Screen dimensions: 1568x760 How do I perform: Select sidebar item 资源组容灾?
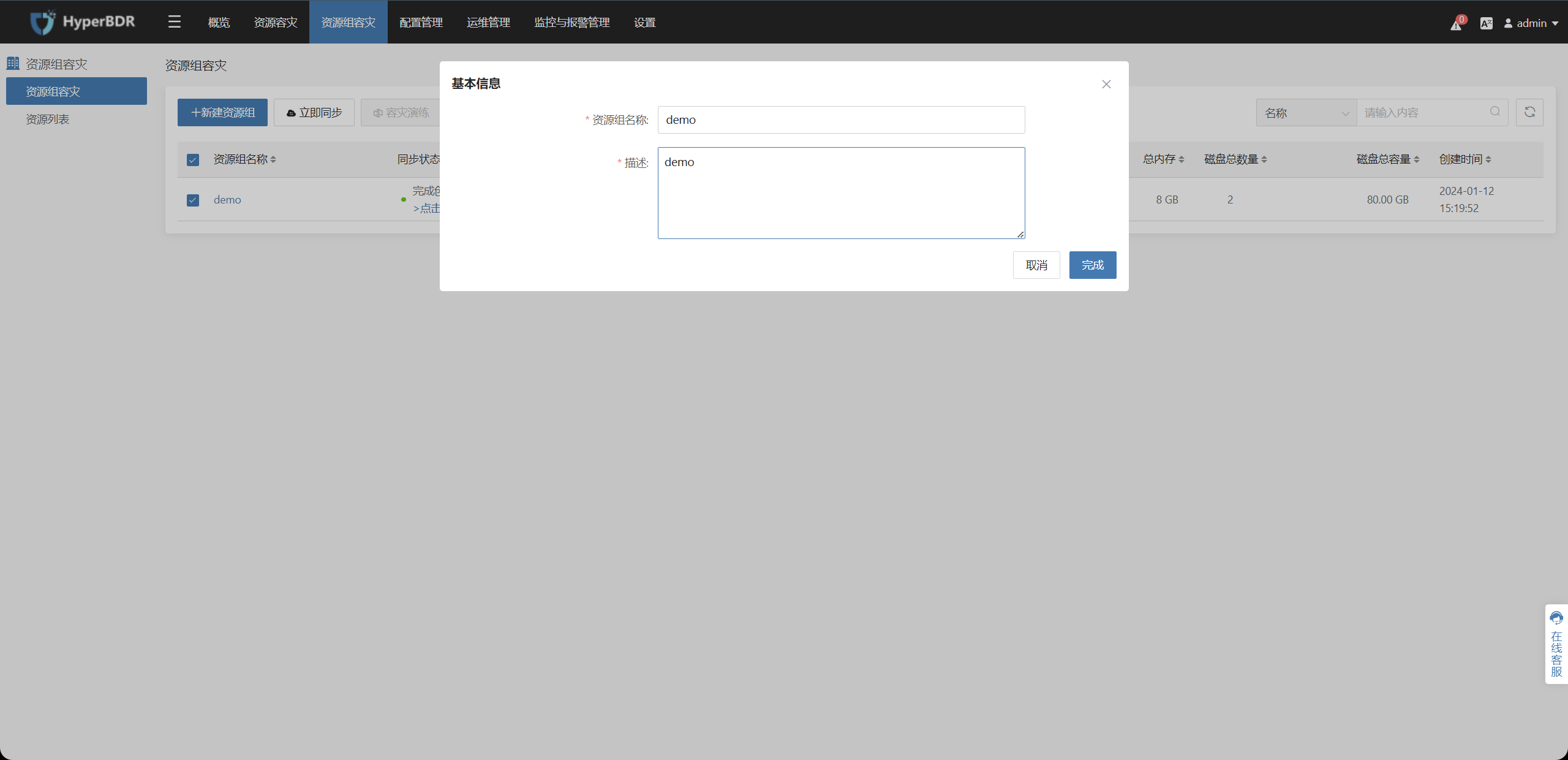pos(77,91)
